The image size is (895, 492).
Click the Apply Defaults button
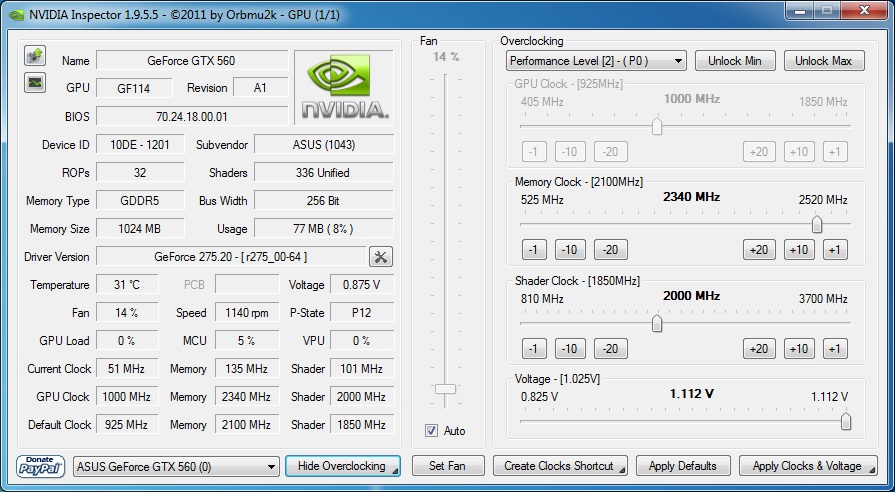pos(682,466)
